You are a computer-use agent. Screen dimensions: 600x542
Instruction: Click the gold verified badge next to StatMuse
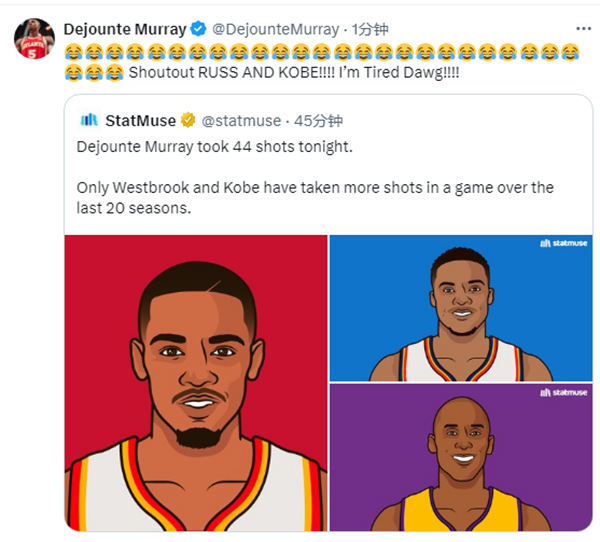pos(187,121)
